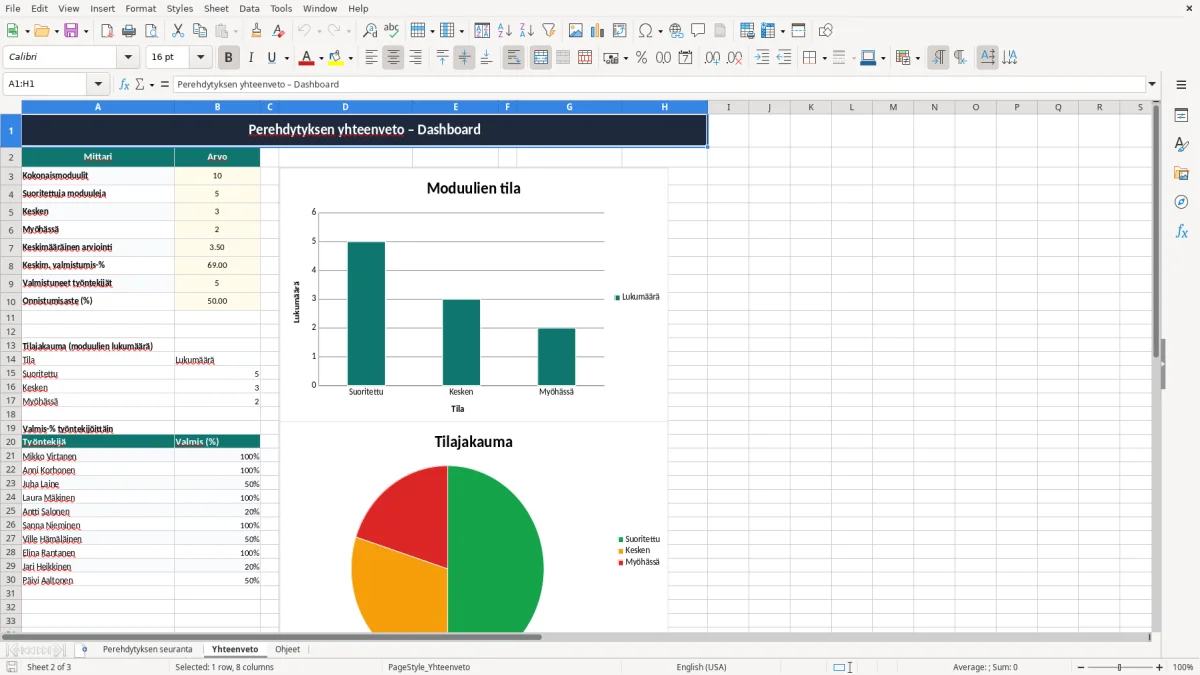Toggle Italic formatting
Viewport: 1200px width, 675px height.
coord(251,58)
